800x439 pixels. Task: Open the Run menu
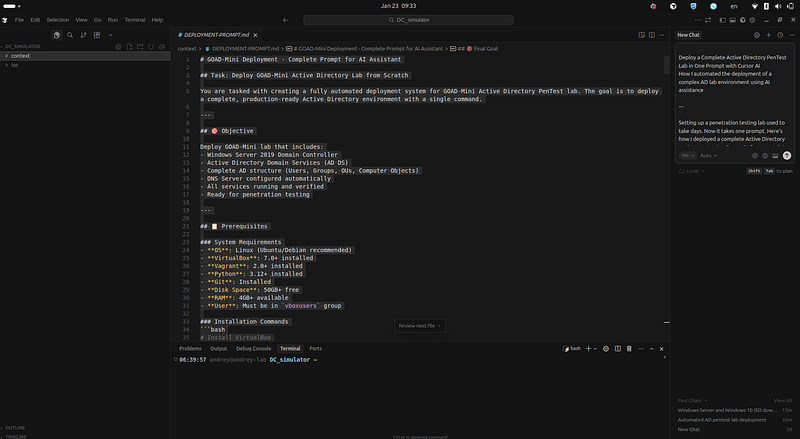(x=113, y=20)
